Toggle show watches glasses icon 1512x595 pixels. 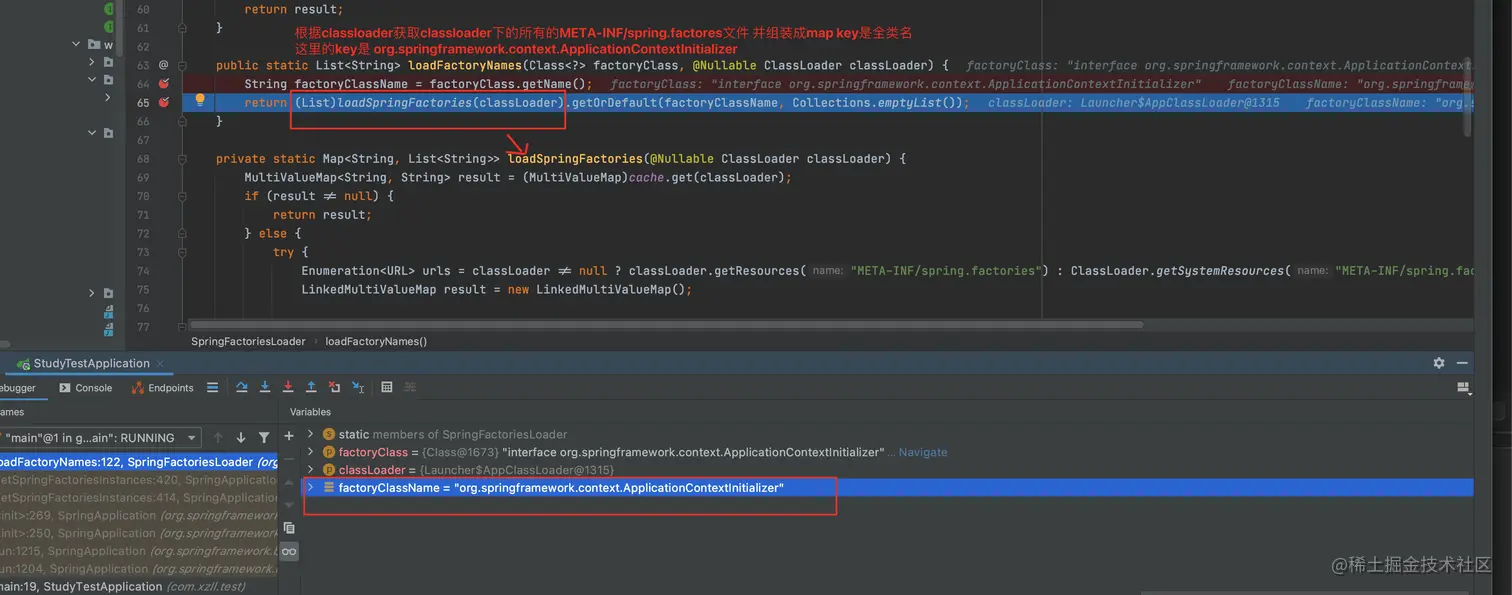tap(289, 551)
